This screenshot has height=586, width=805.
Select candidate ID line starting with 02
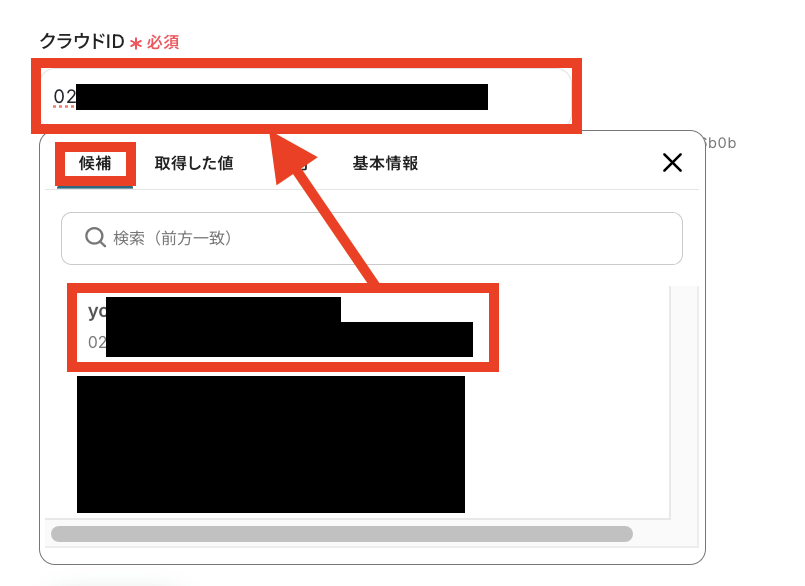280,342
